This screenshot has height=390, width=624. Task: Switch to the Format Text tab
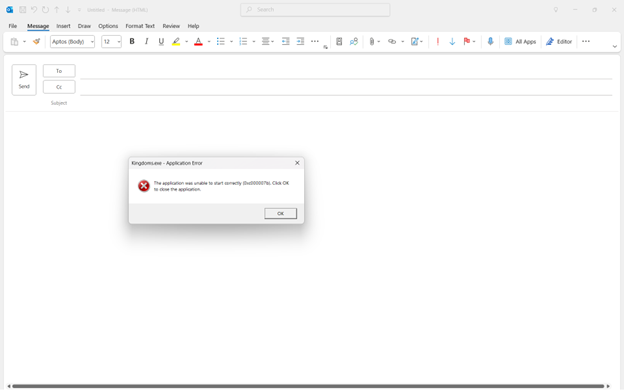(140, 26)
